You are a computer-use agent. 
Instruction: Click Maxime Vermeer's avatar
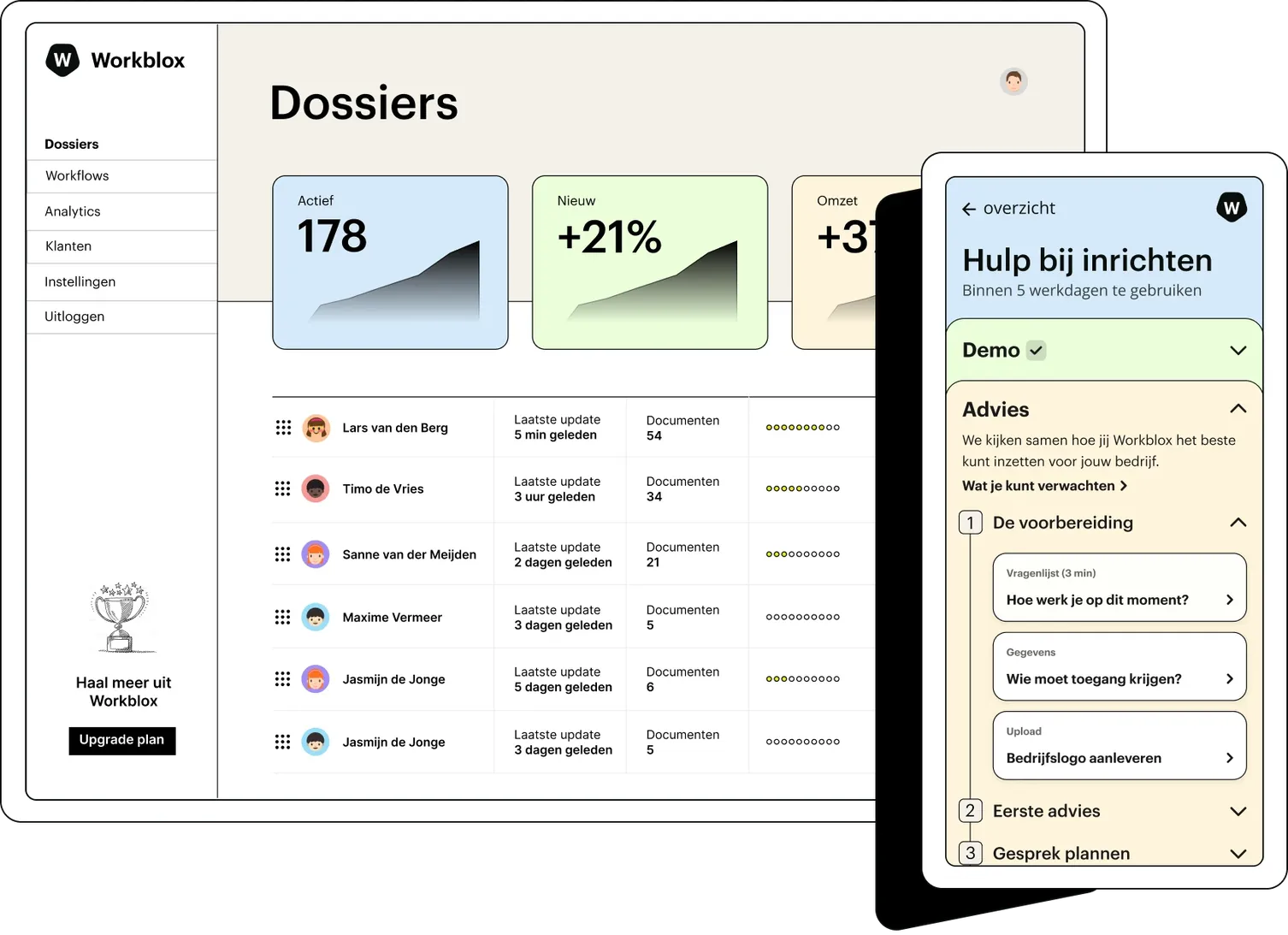tap(316, 617)
